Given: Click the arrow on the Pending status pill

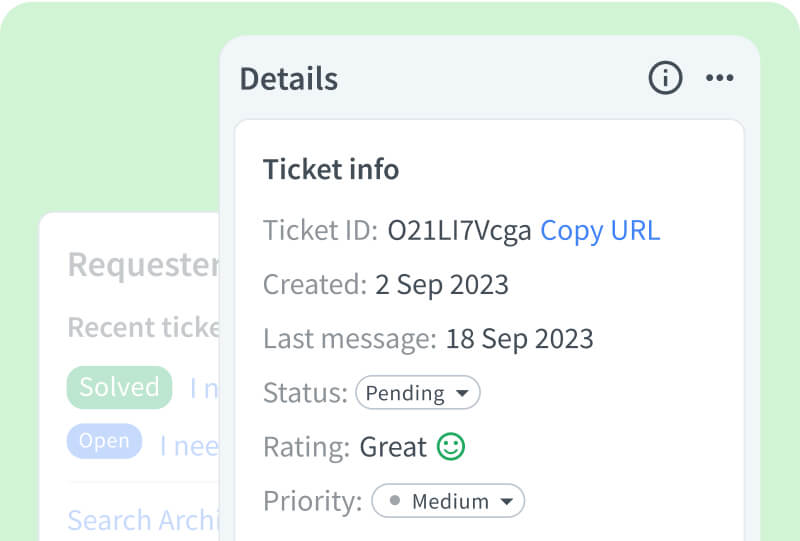Looking at the screenshot, I should [462, 393].
